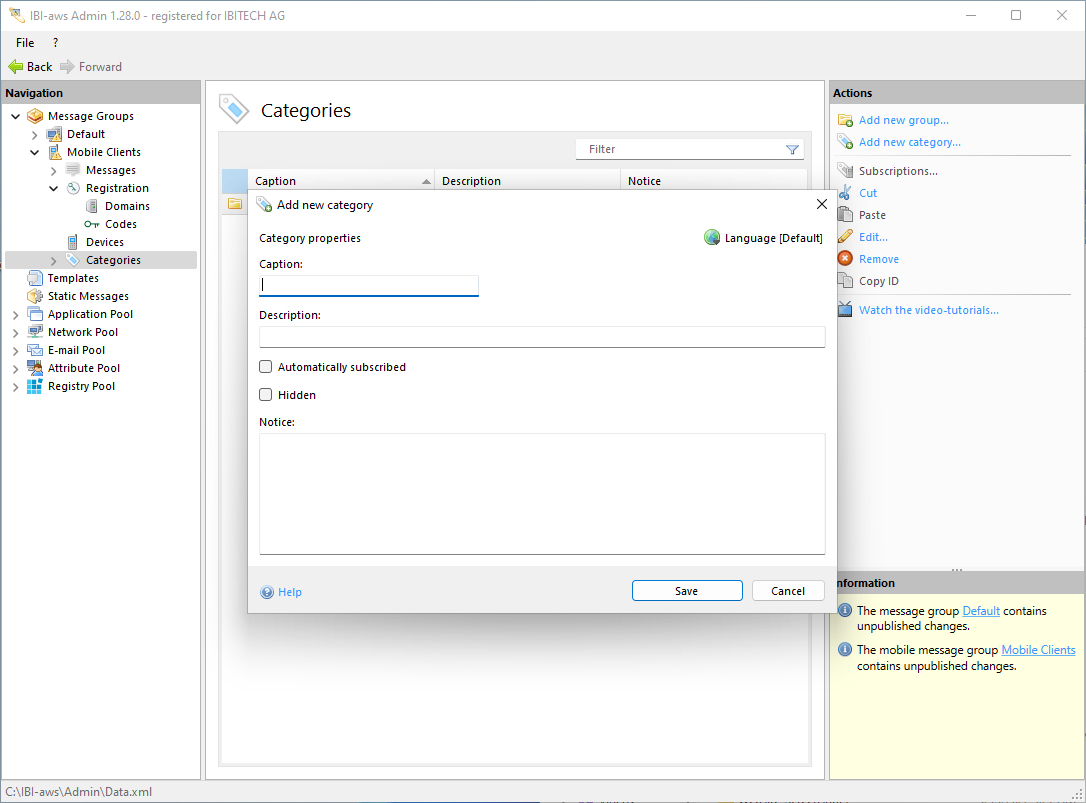1086x803 pixels.
Task: Collapse the Mobile Clients tree node
Action: click(x=34, y=153)
